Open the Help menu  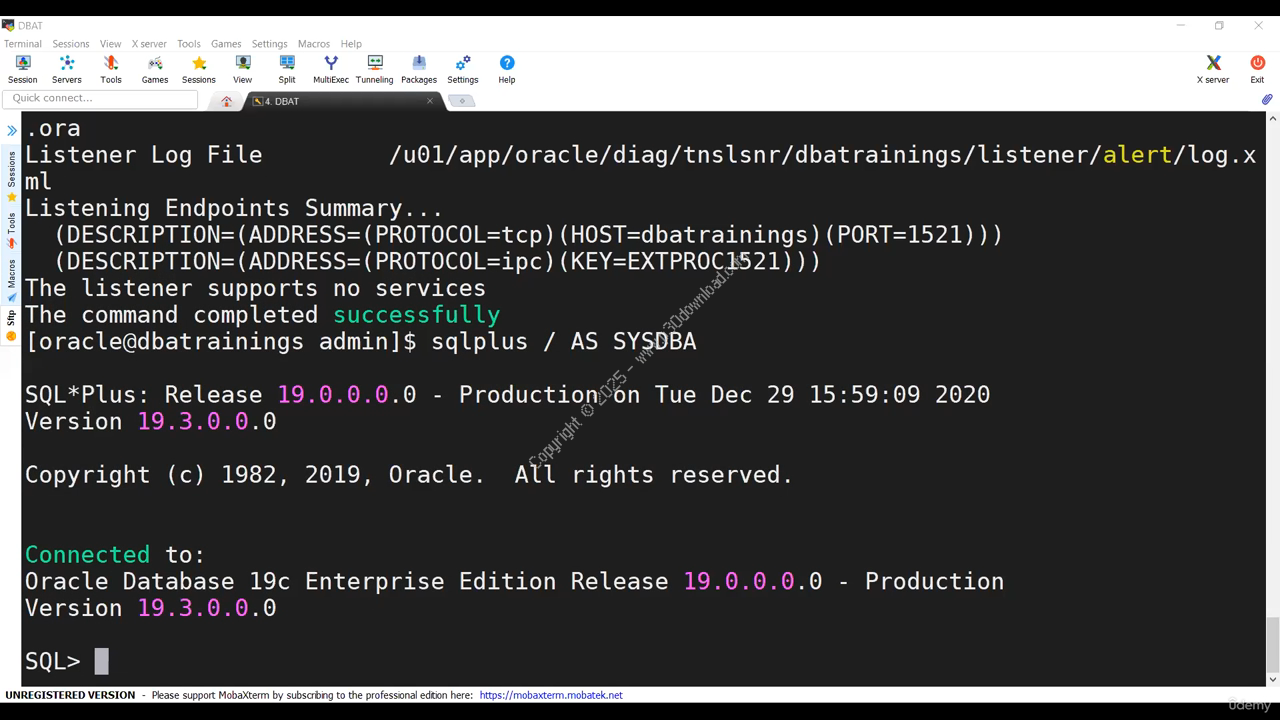coord(350,44)
